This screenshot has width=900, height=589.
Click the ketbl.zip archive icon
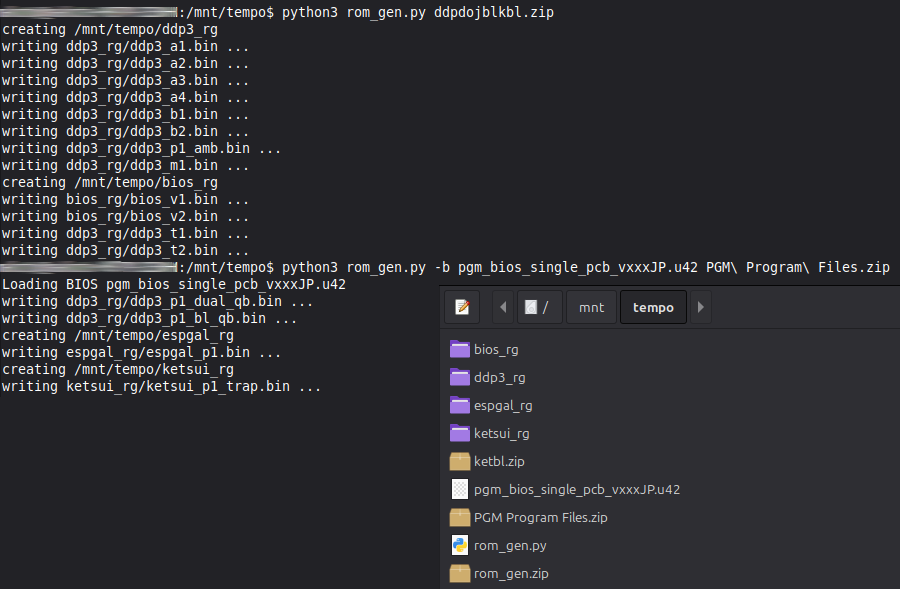(459, 461)
